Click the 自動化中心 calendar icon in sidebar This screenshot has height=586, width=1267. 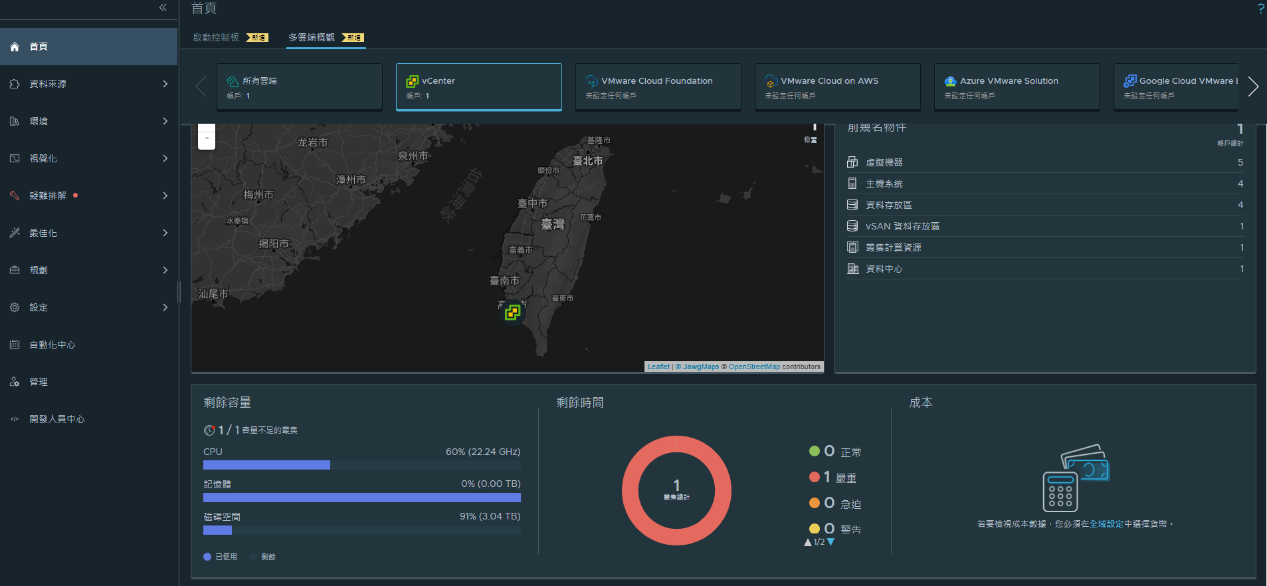pyautogui.click(x=15, y=345)
